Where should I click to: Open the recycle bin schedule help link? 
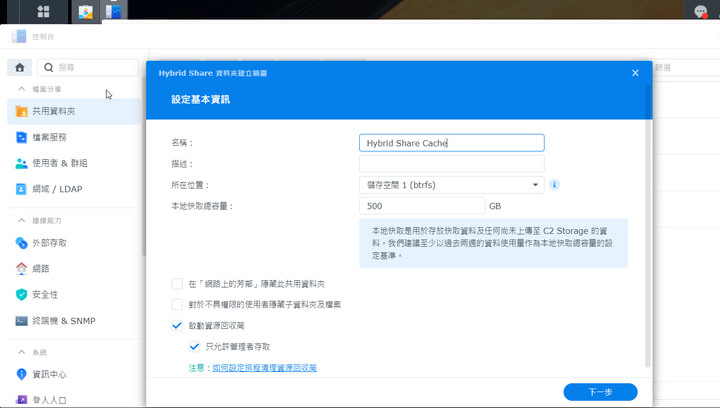(x=264, y=368)
